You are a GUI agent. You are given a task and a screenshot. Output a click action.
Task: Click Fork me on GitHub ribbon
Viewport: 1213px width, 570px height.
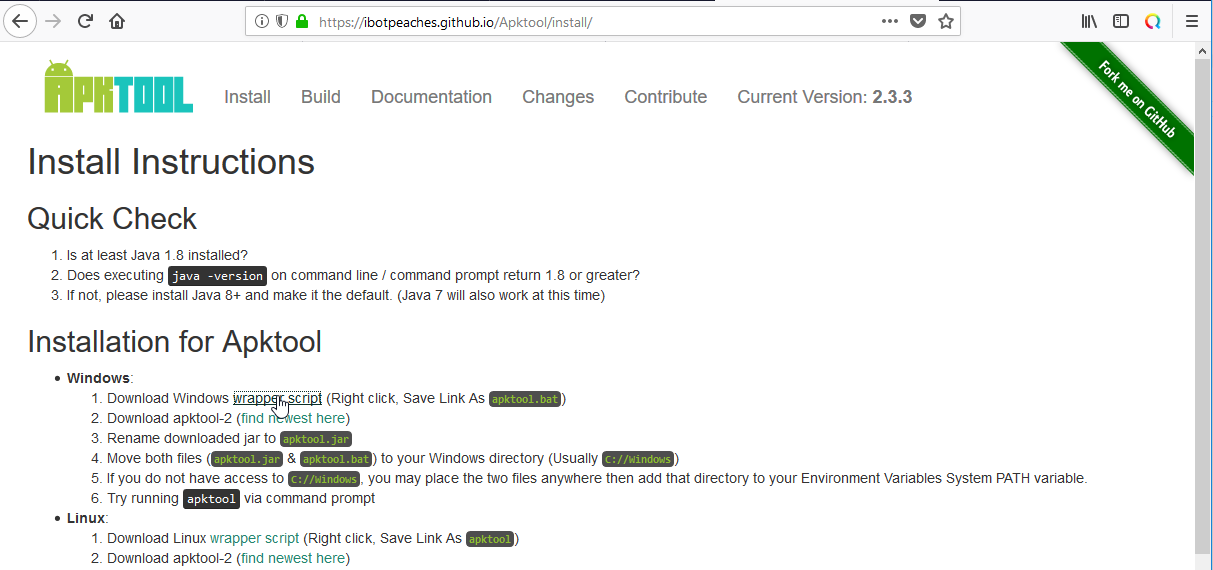(x=1135, y=100)
